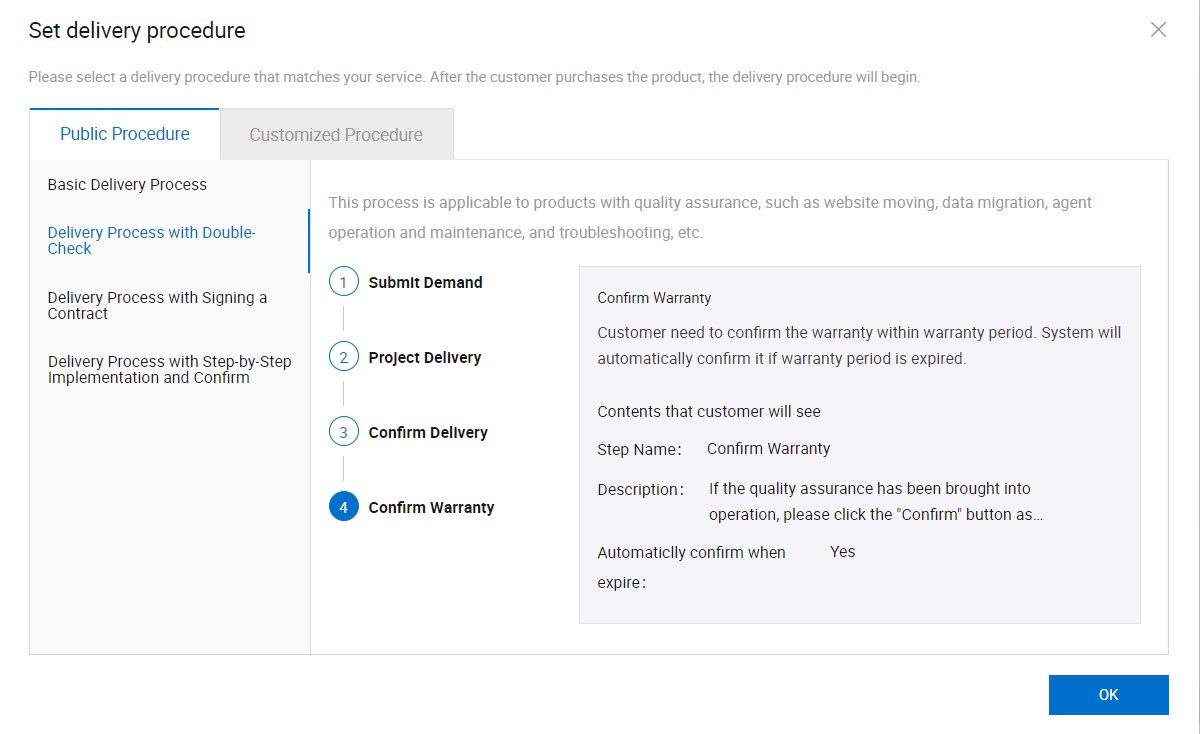The width and height of the screenshot is (1200, 734).
Task: Click the step 1 circle icon
Action: pos(343,283)
